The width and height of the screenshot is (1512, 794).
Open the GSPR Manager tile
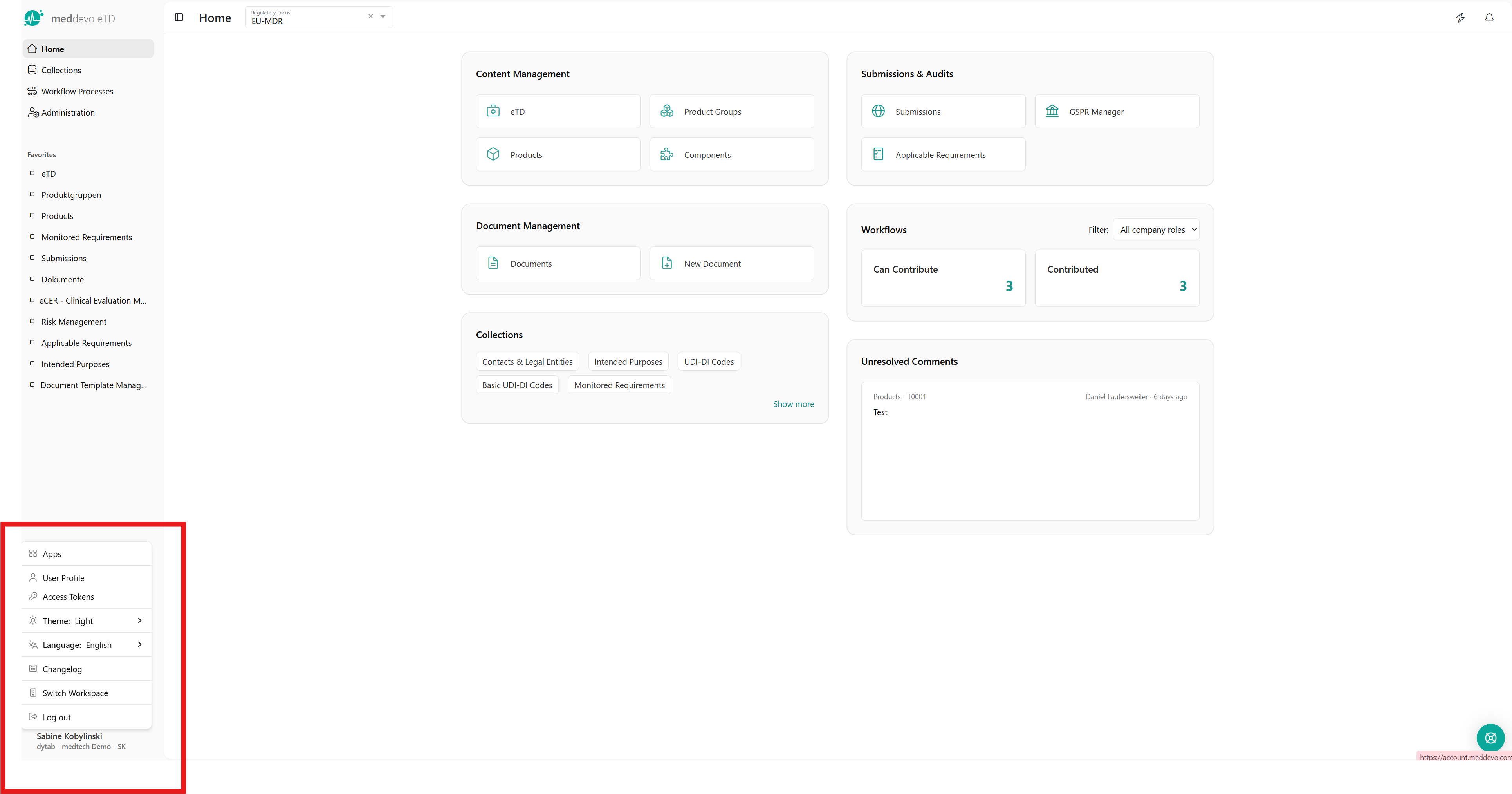point(1117,112)
